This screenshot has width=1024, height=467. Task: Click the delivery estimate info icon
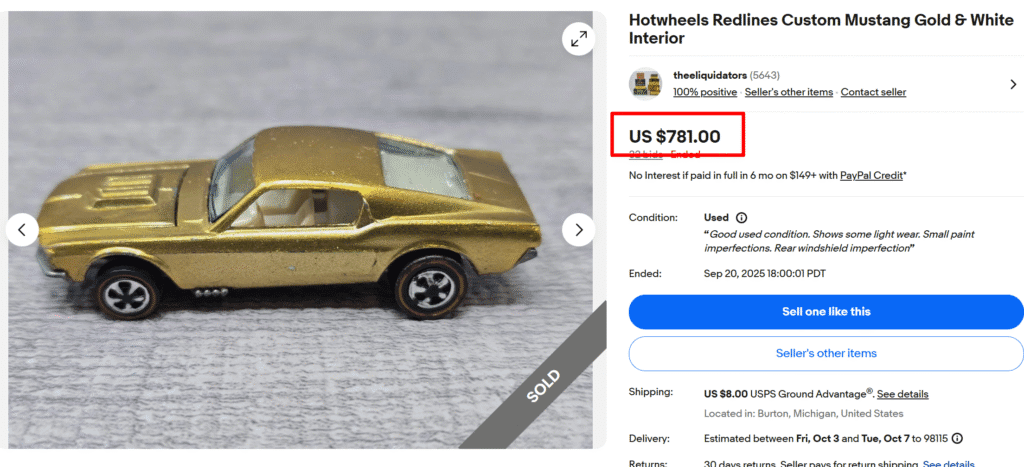tap(957, 438)
